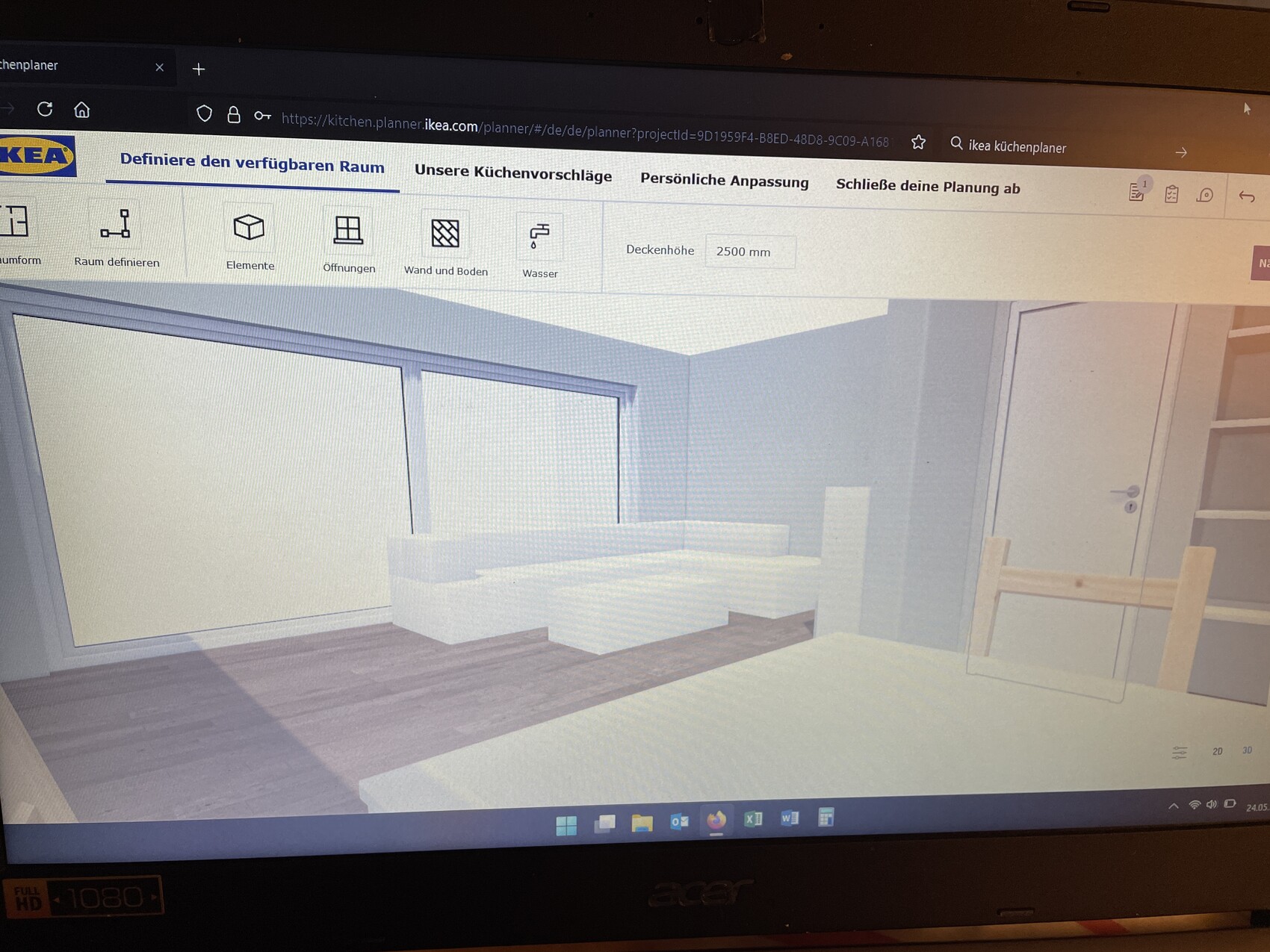Select the Öffnungen window tool

tap(348, 231)
